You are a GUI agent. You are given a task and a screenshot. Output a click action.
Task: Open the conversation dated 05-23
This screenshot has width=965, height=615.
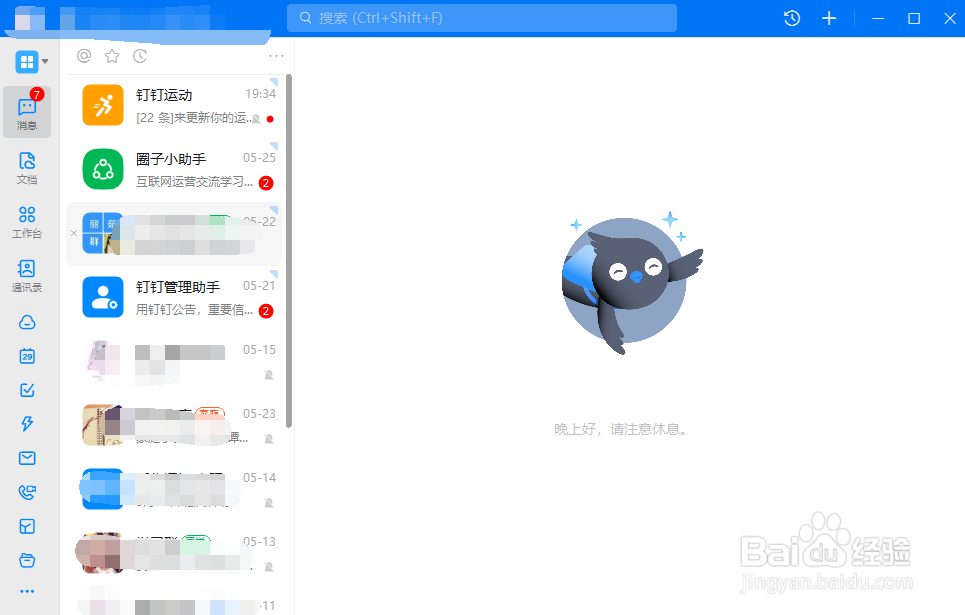click(174, 425)
